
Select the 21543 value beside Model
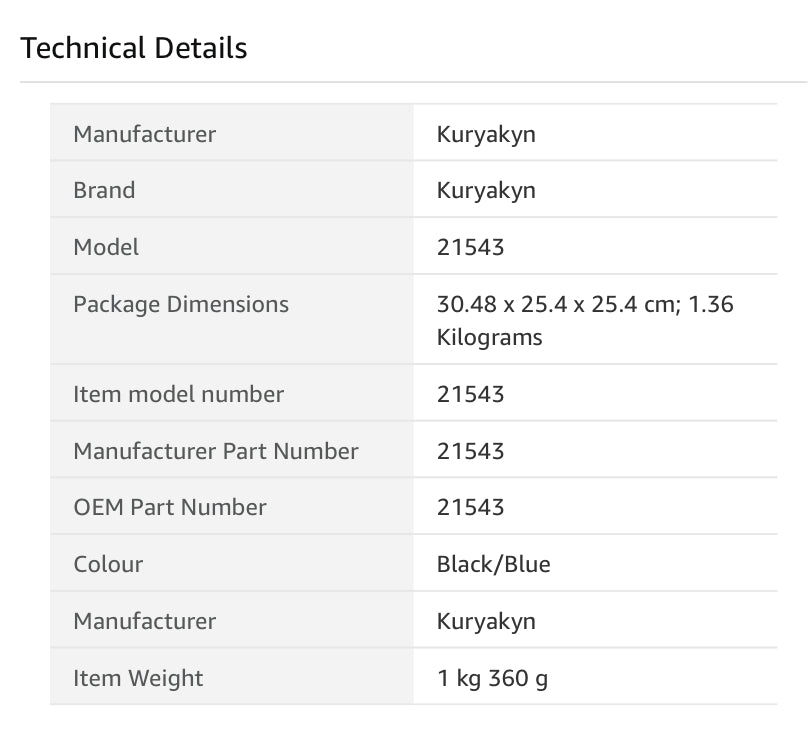tap(470, 247)
